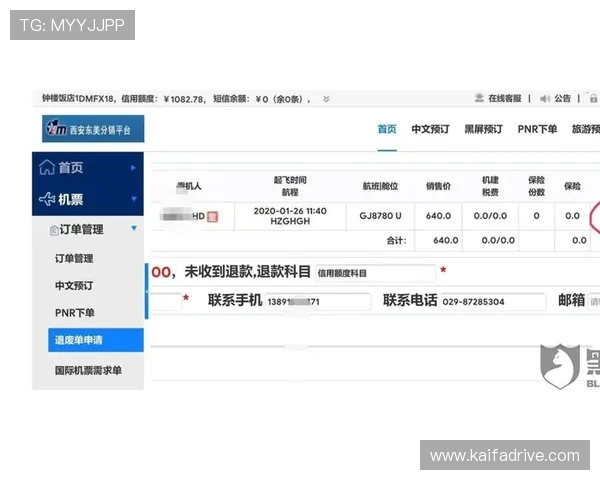
Task: Switch to the 首页 top tab
Action: pos(387,129)
